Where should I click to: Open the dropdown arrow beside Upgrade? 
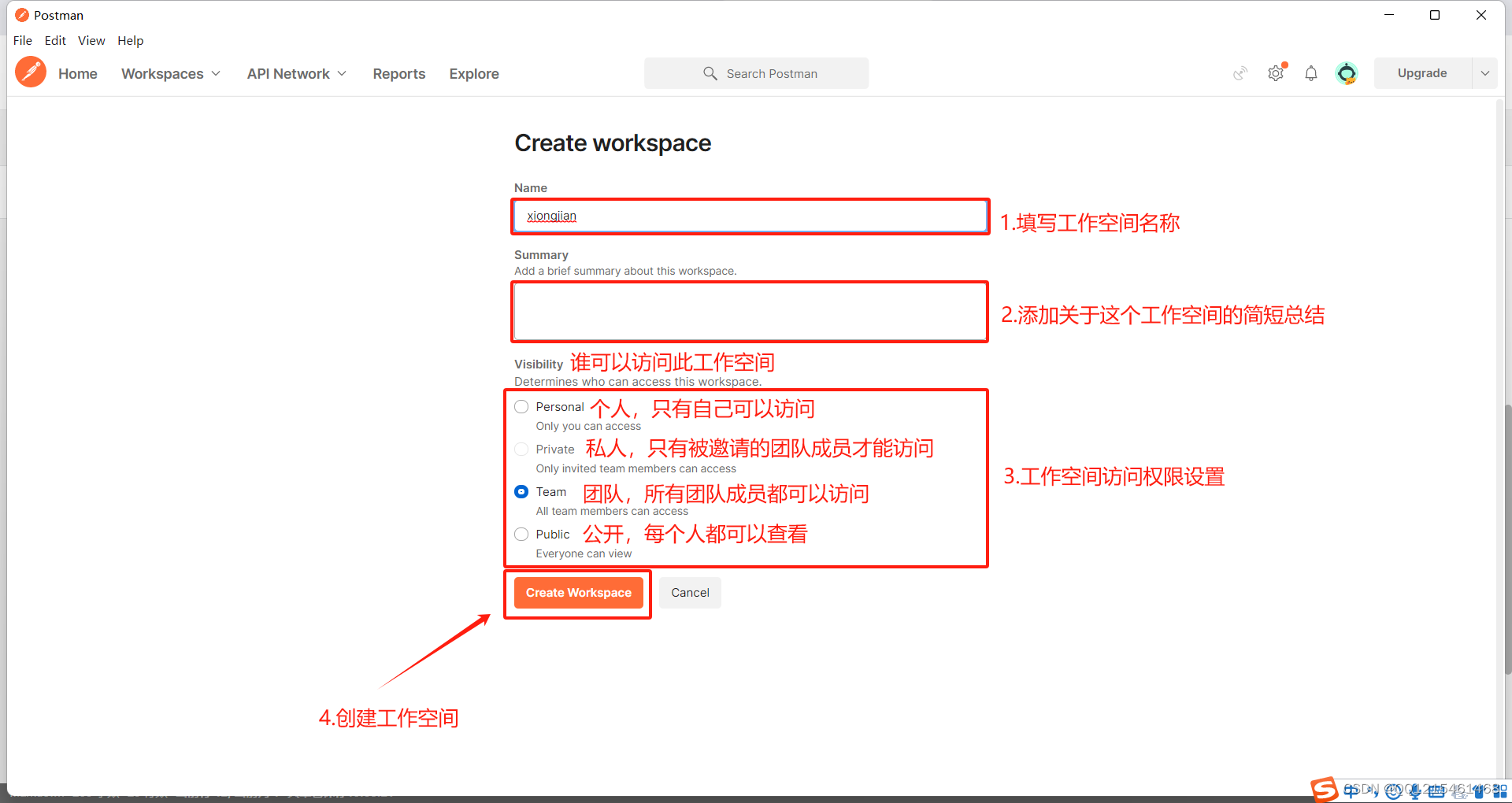click(1484, 73)
